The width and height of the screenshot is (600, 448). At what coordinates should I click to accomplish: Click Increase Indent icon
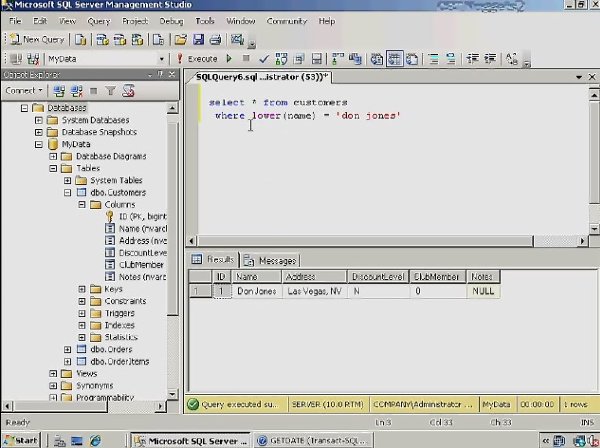490,59
